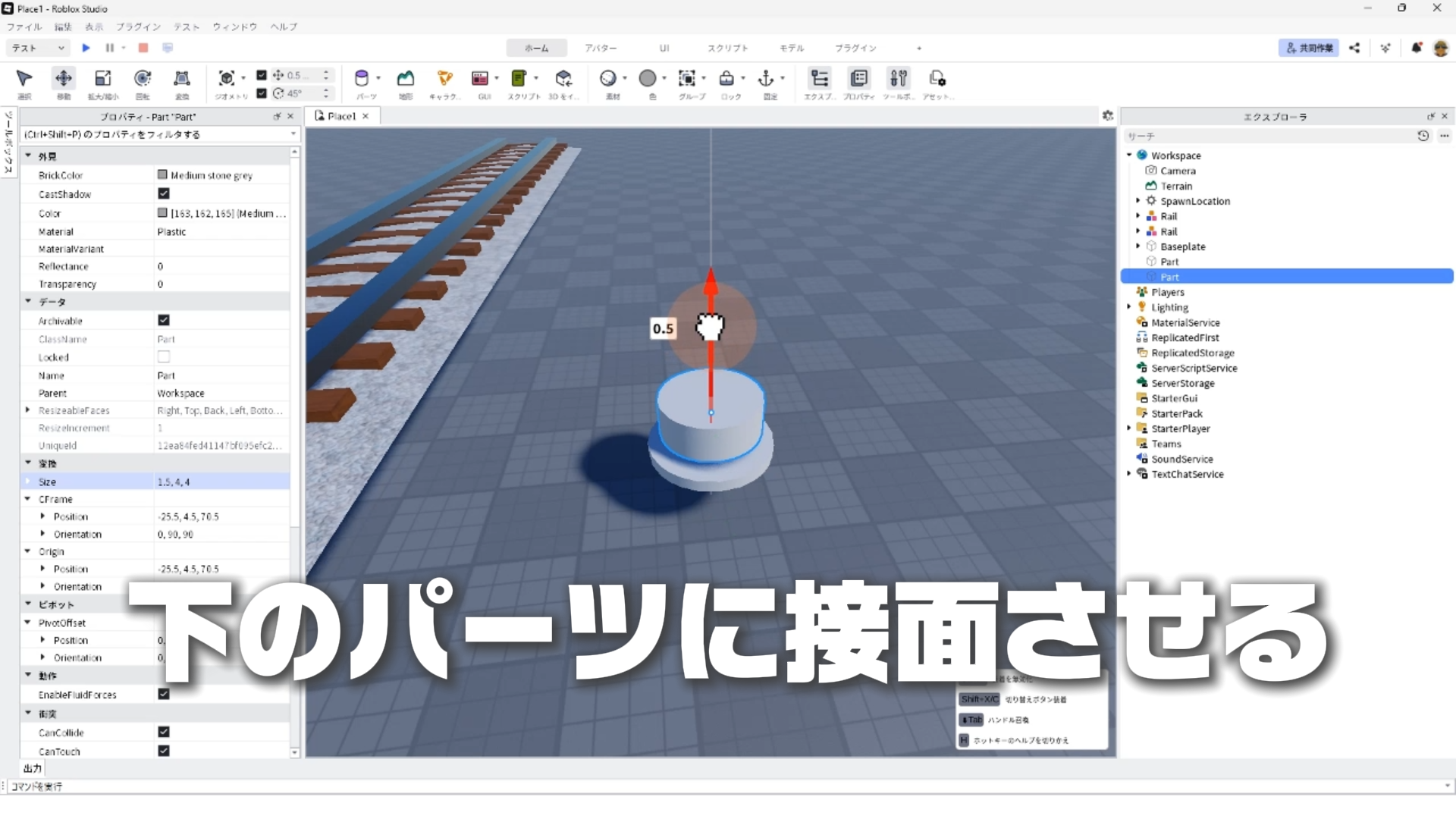Click the Anchor tool icon

tap(766, 79)
